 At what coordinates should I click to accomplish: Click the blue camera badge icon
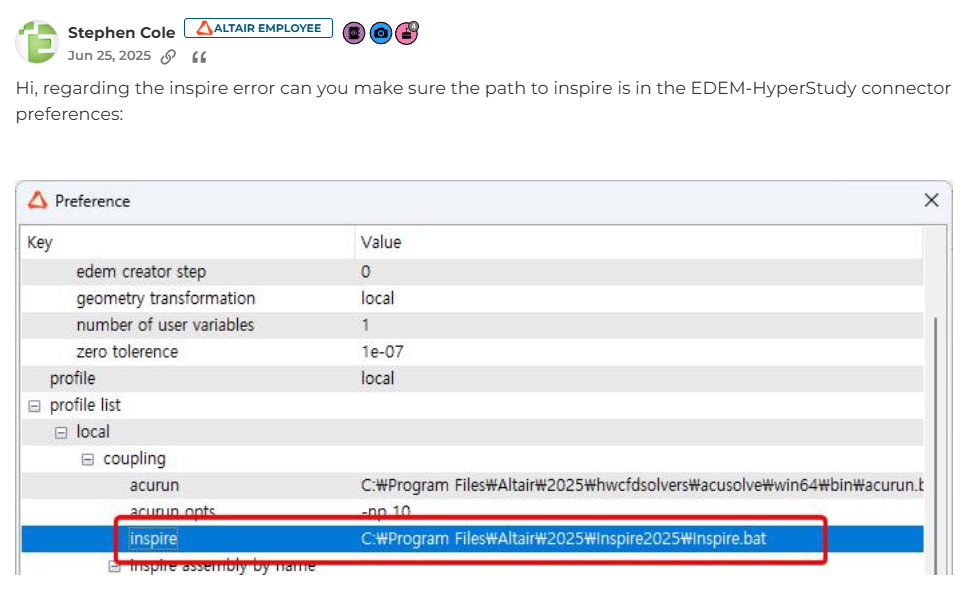point(381,33)
